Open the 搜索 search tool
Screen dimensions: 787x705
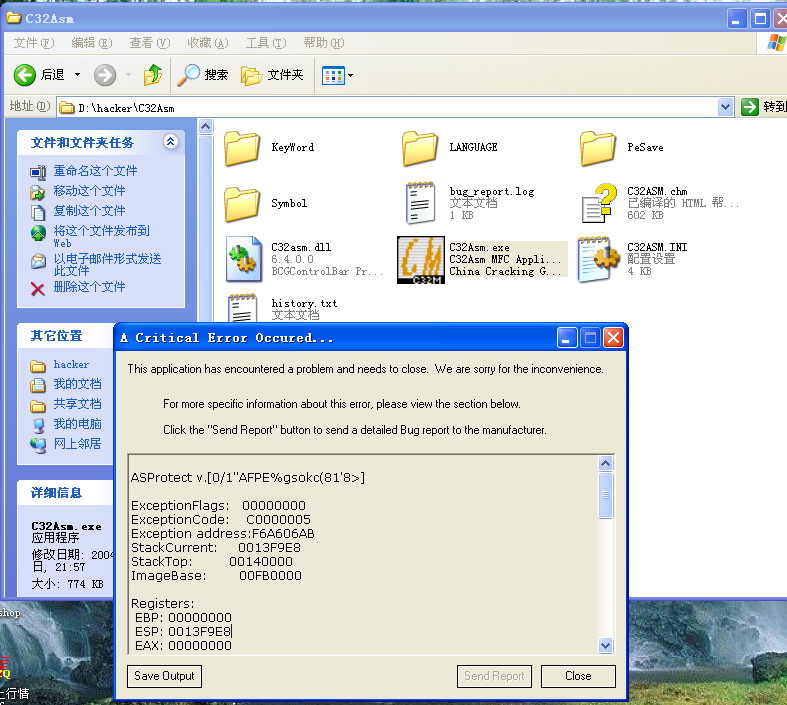(x=203, y=75)
